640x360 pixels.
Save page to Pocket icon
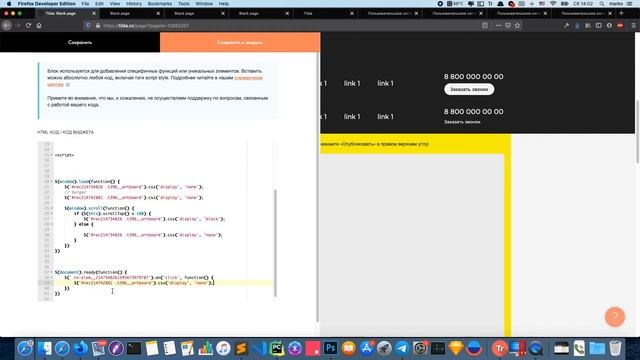508,25
